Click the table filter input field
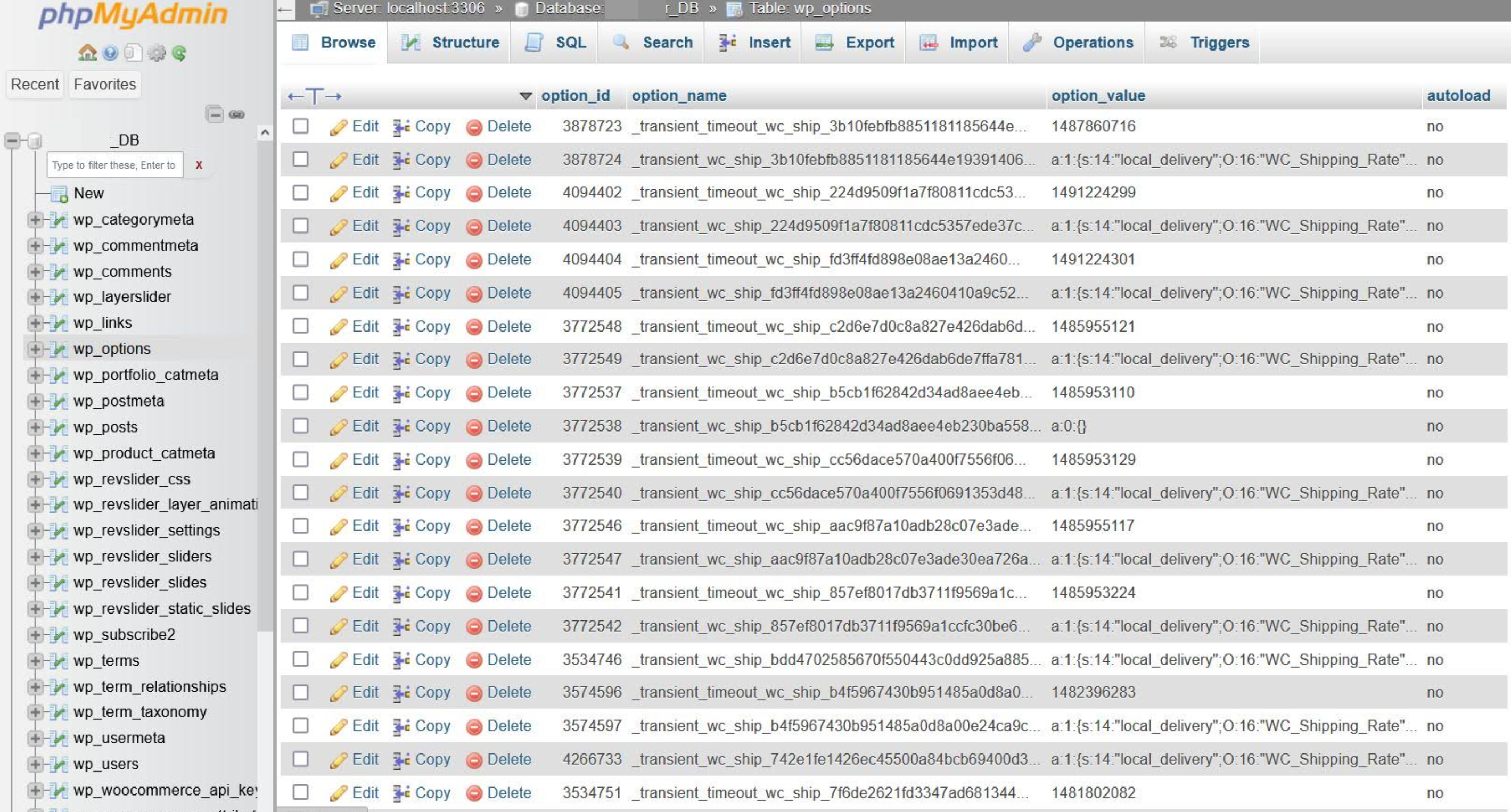Screen dimensions: 1511x812 tap(114, 165)
